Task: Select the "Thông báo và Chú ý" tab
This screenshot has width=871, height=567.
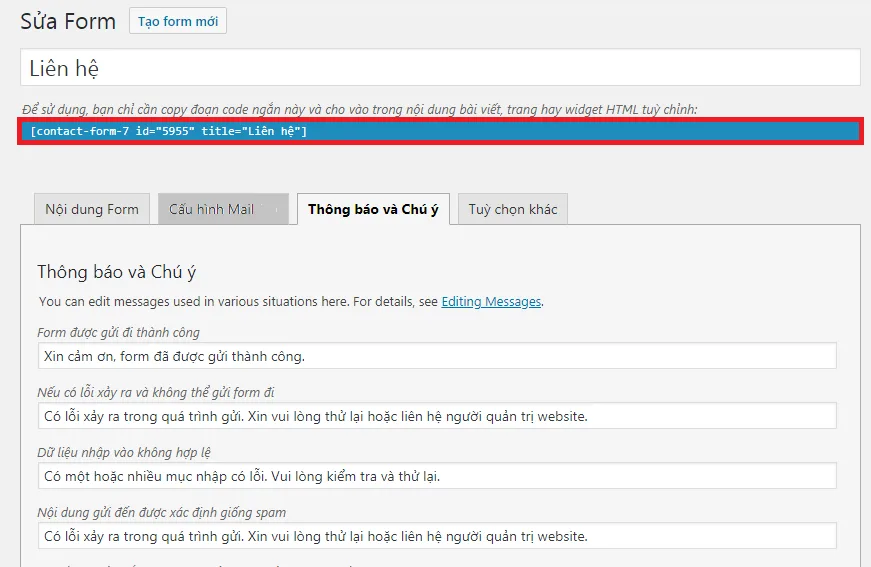Action: coord(373,209)
